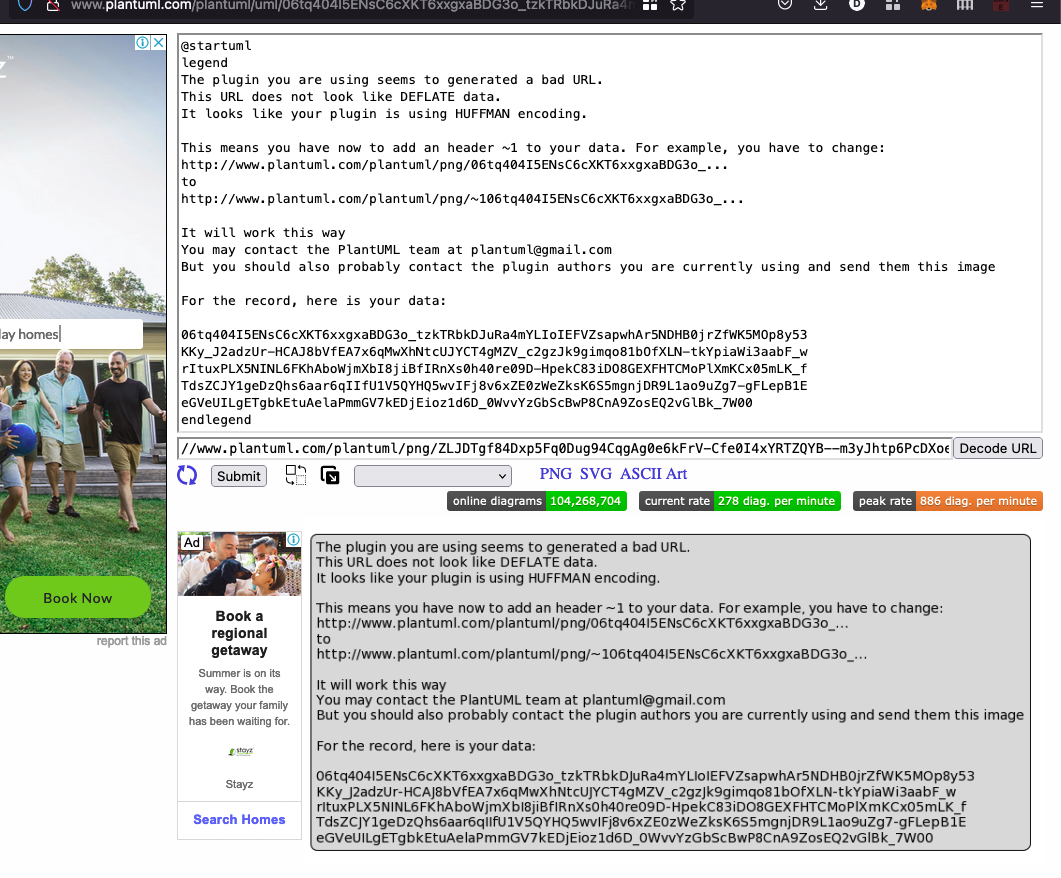The height and width of the screenshot is (878, 1061).
Task: Click the Stayz ad family photo thumbnail
Action: click(239, 564)
